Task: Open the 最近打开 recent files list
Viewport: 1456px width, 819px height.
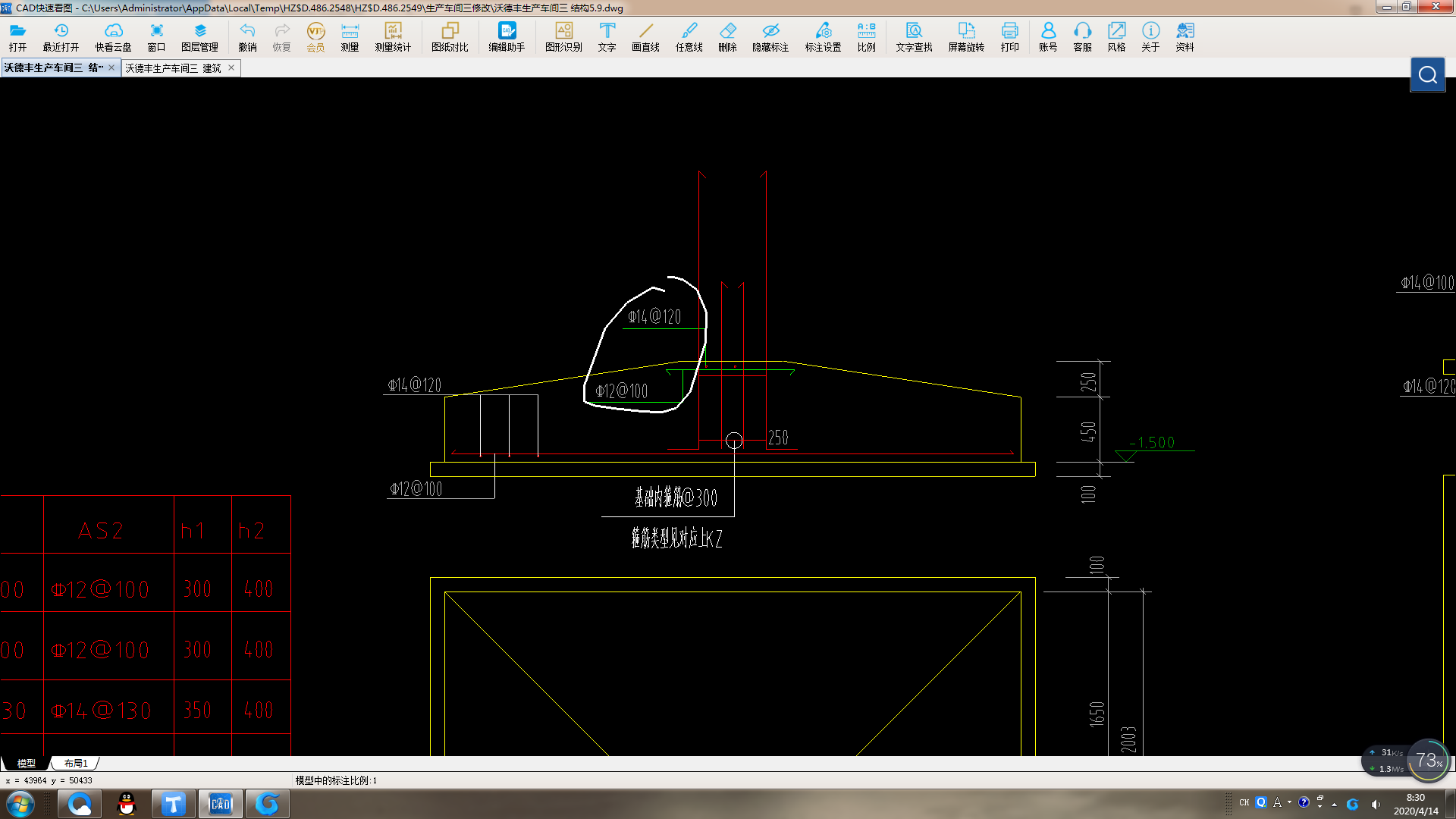Action: point(61,36)
